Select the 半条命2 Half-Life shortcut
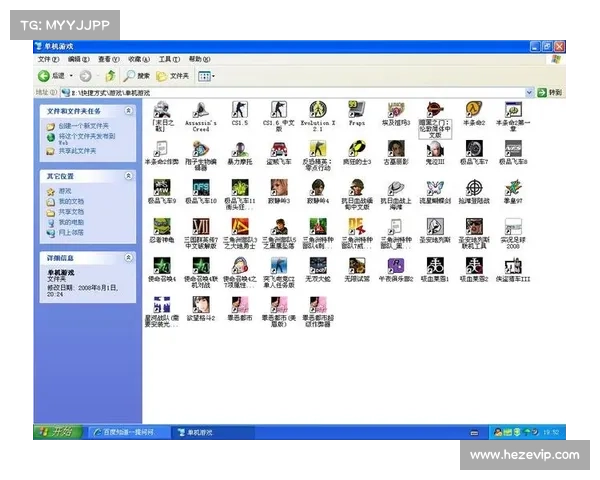The height and width of the screenshot is (480, 600). click(474, 110)
